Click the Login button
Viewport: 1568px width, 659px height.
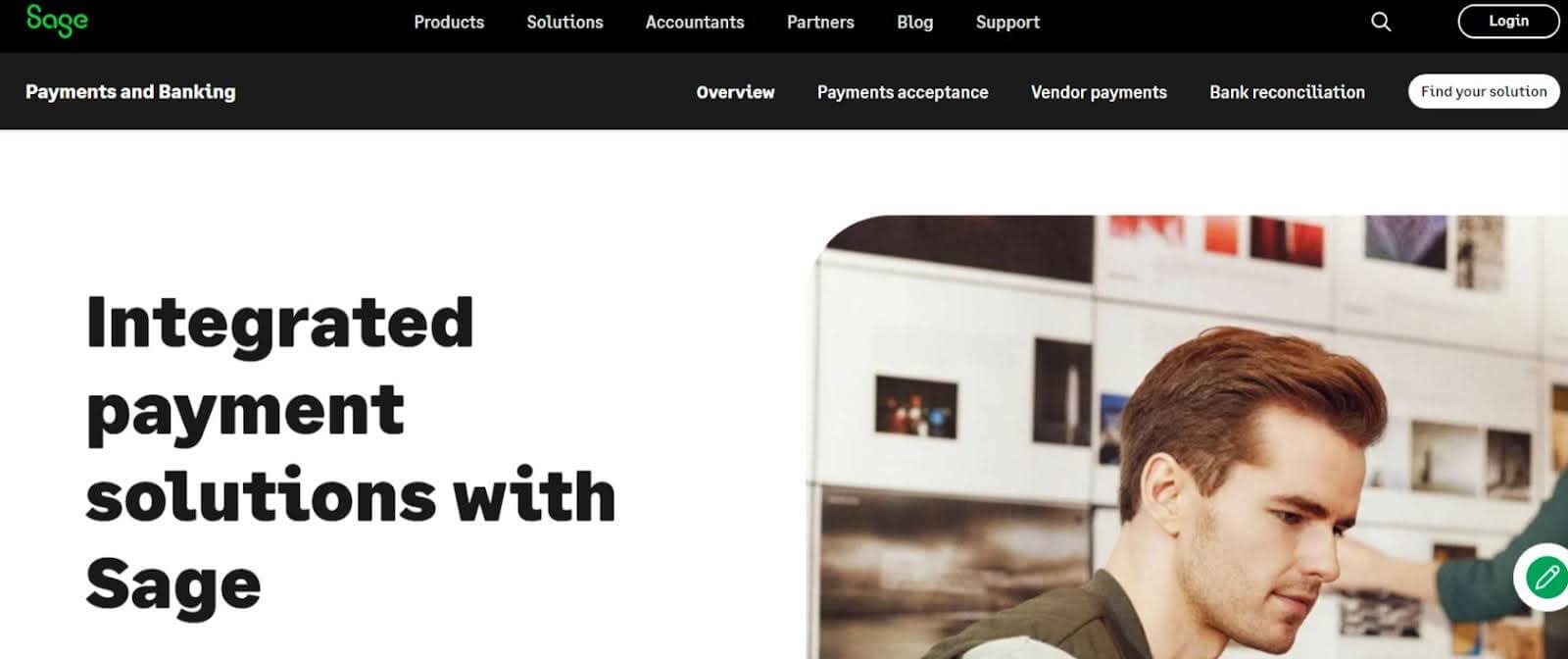[x=1508, y=22]
